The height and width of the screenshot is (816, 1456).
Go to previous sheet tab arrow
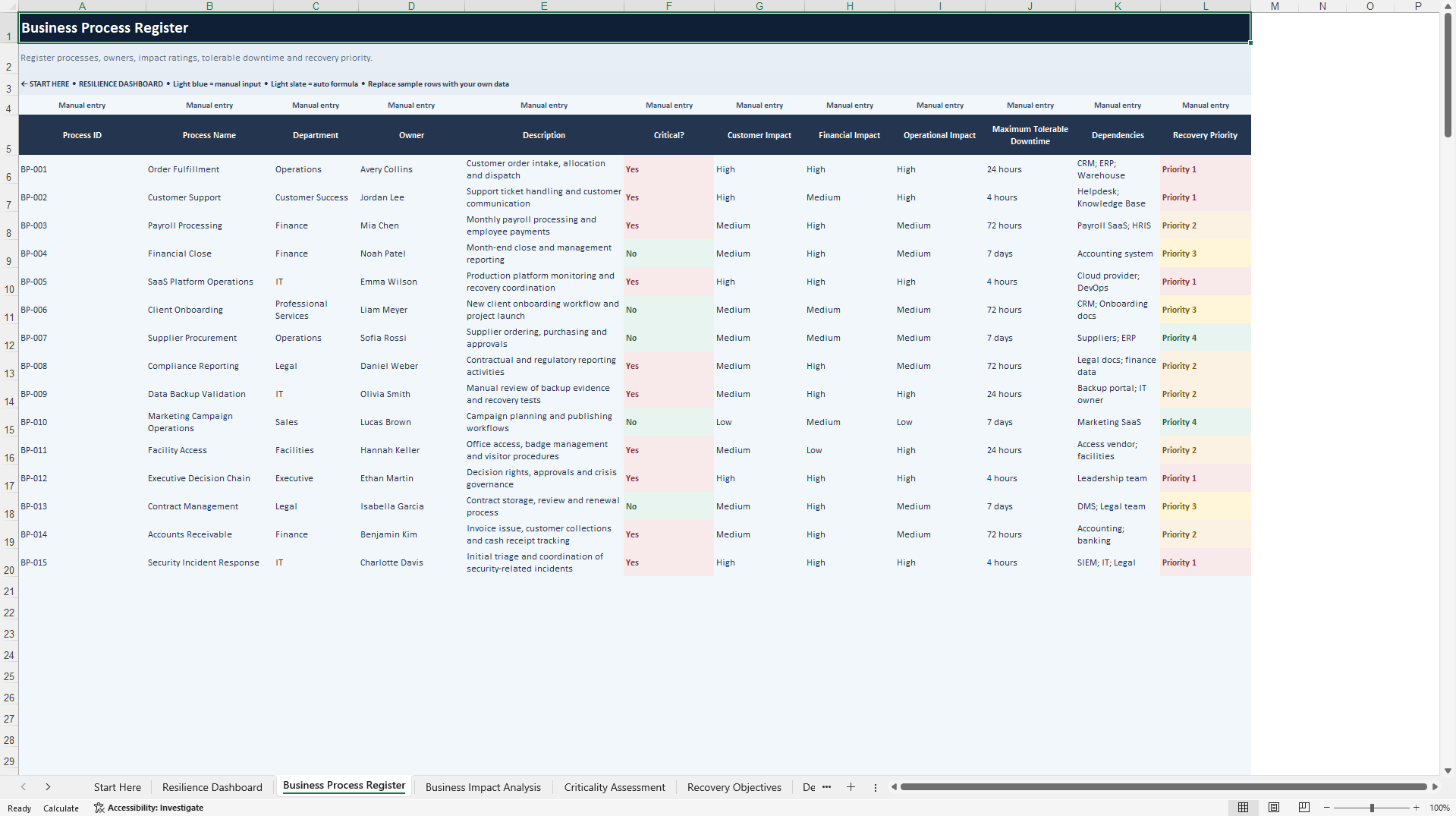(24, 787)
